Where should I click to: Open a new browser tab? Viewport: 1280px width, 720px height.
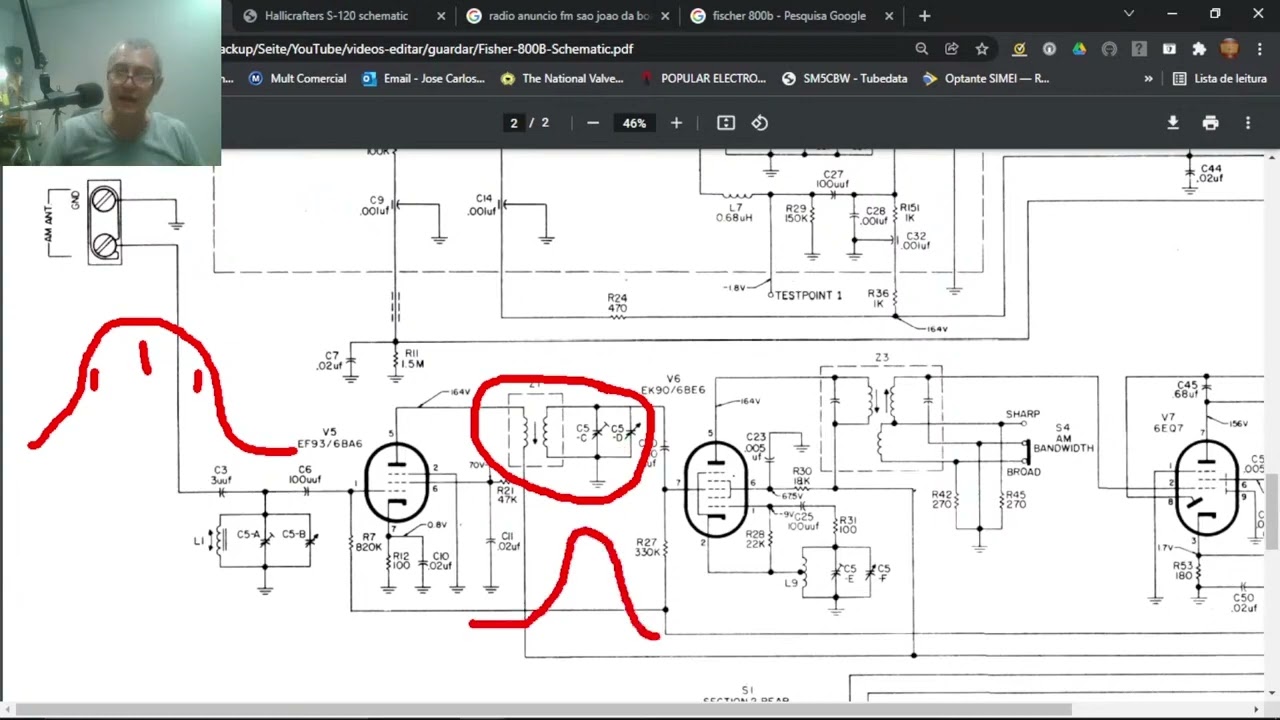click(924, 16)
